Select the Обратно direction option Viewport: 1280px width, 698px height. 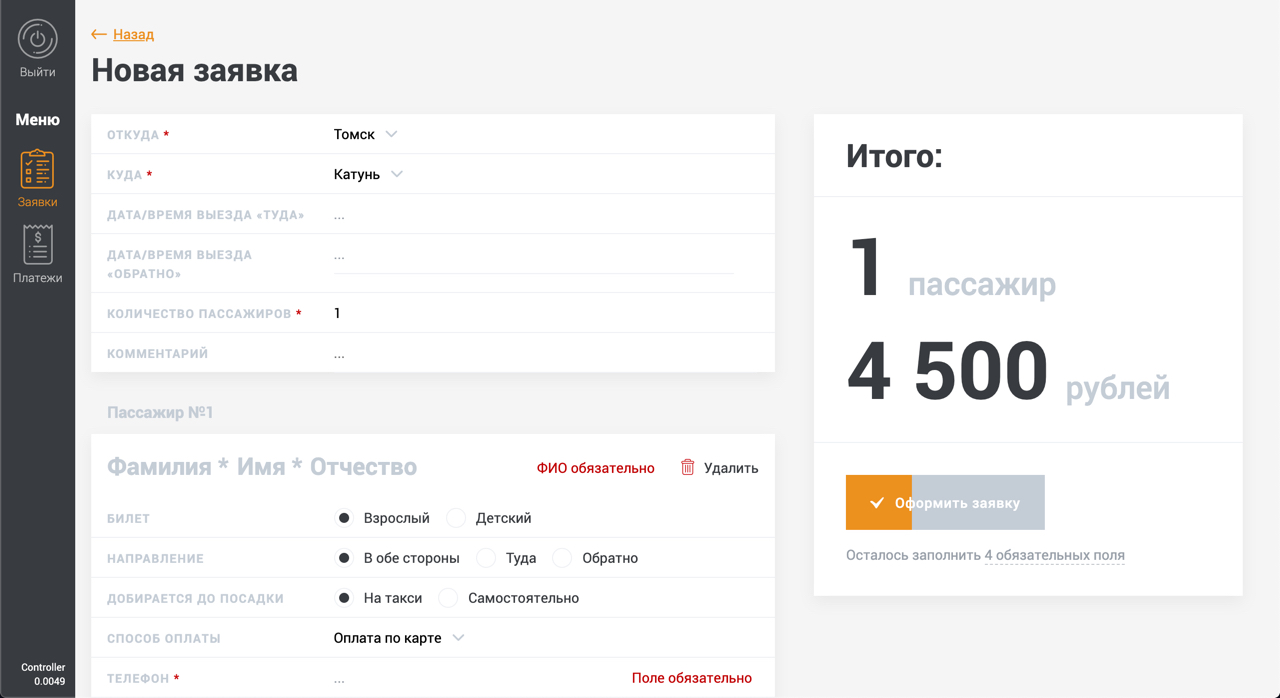(563, 558)
